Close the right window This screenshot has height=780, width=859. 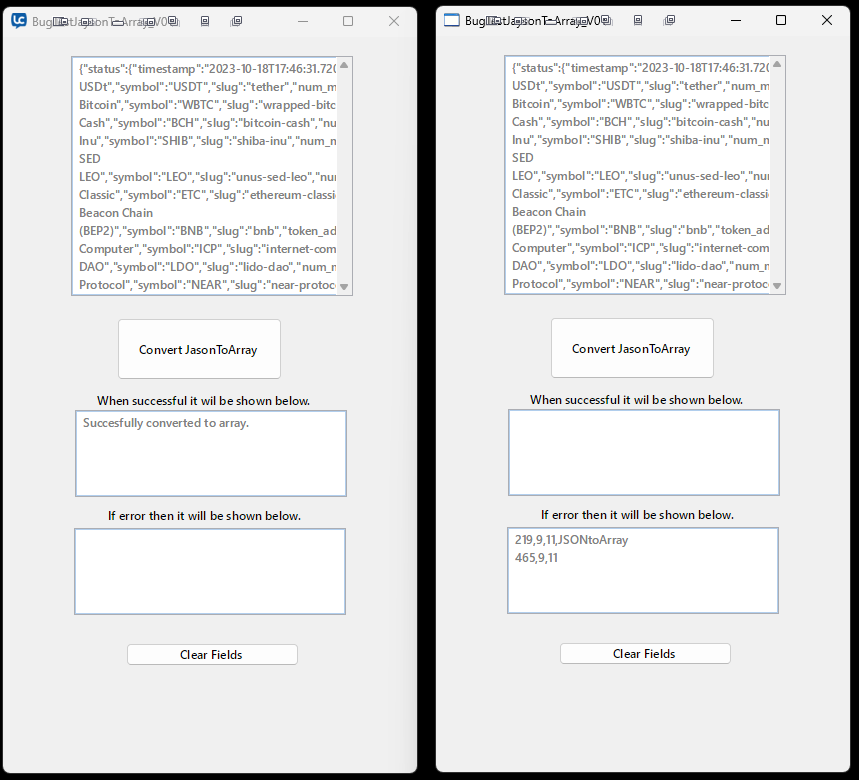pos(827,20)
